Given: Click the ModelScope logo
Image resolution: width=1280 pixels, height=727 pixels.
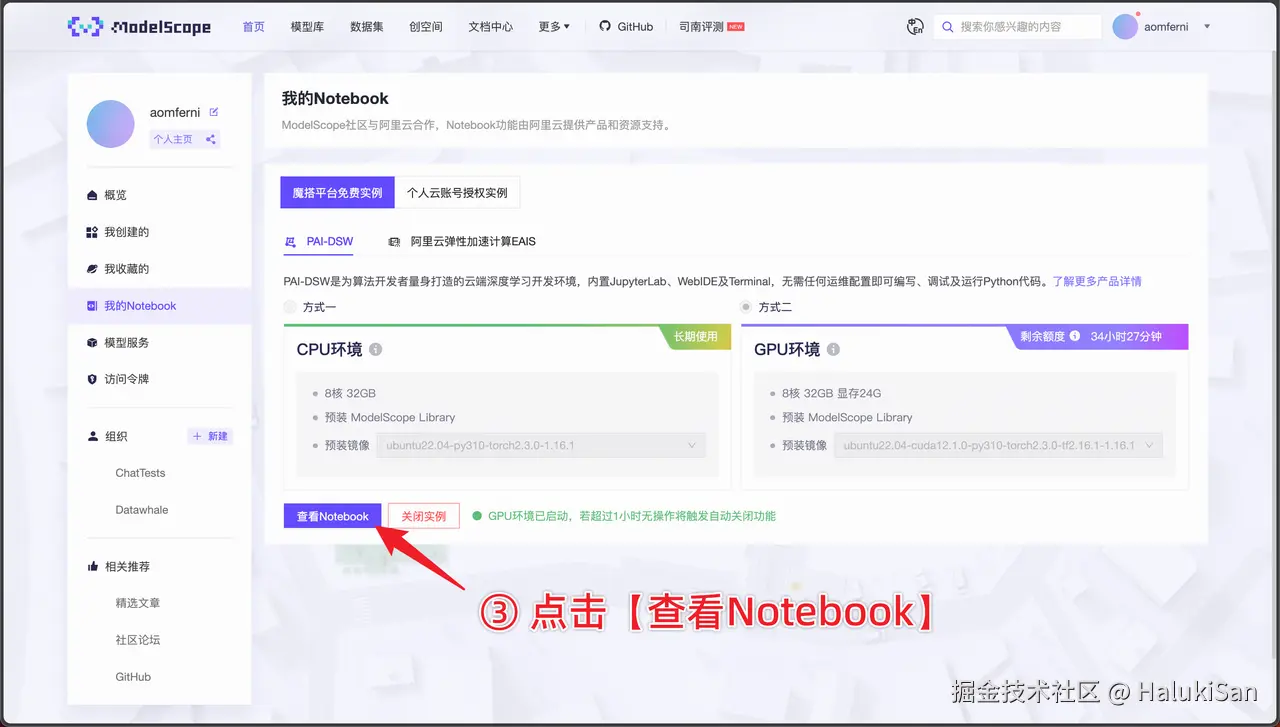Looking at the screenshot, I should 139,27.
